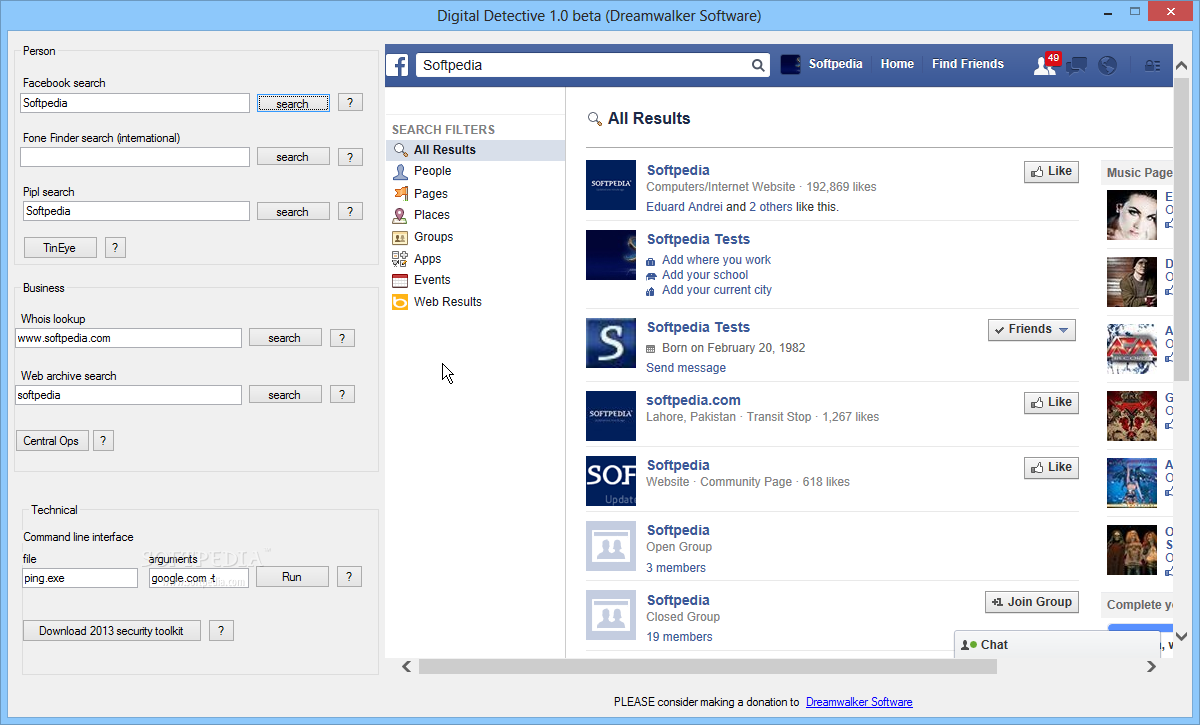This screenshot has height=725, width=1200.
Task: Open Softpedia 192,869 likes page thumbnail
Action: click(x=611, y=185)
